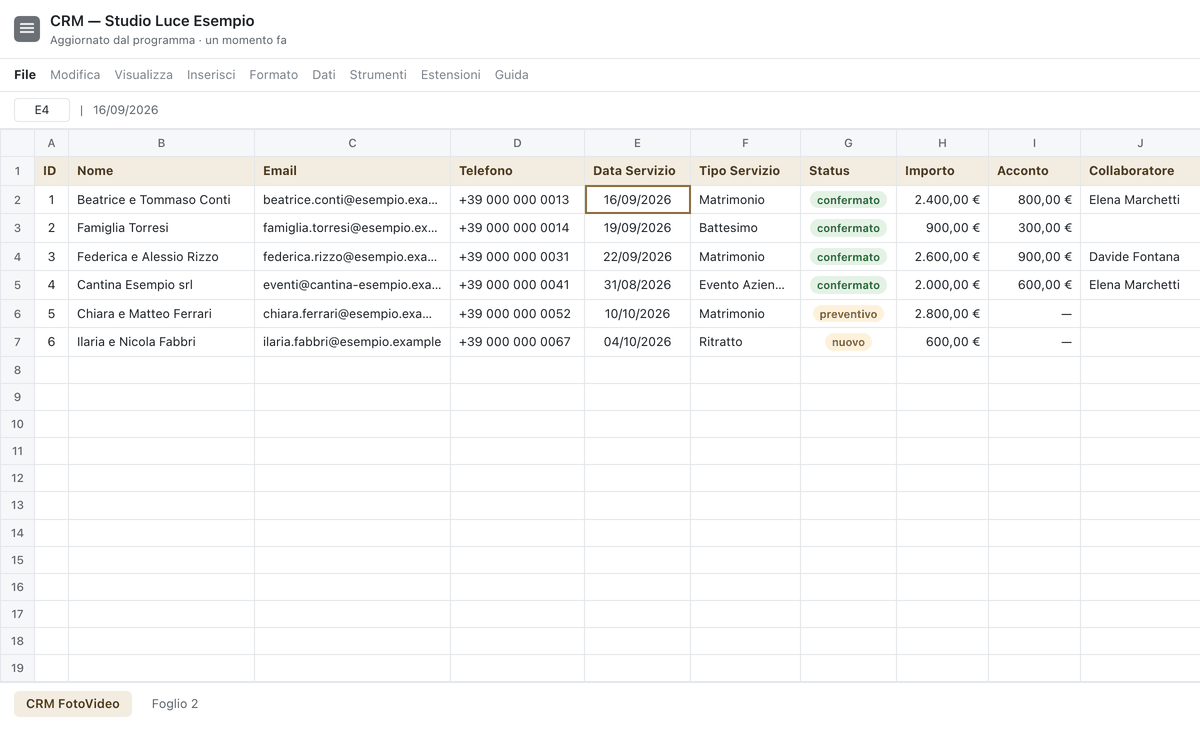Screen dimensions: 1200x750
Task: Click the Acconto header cell
Action: click(x=1035, y=171)
